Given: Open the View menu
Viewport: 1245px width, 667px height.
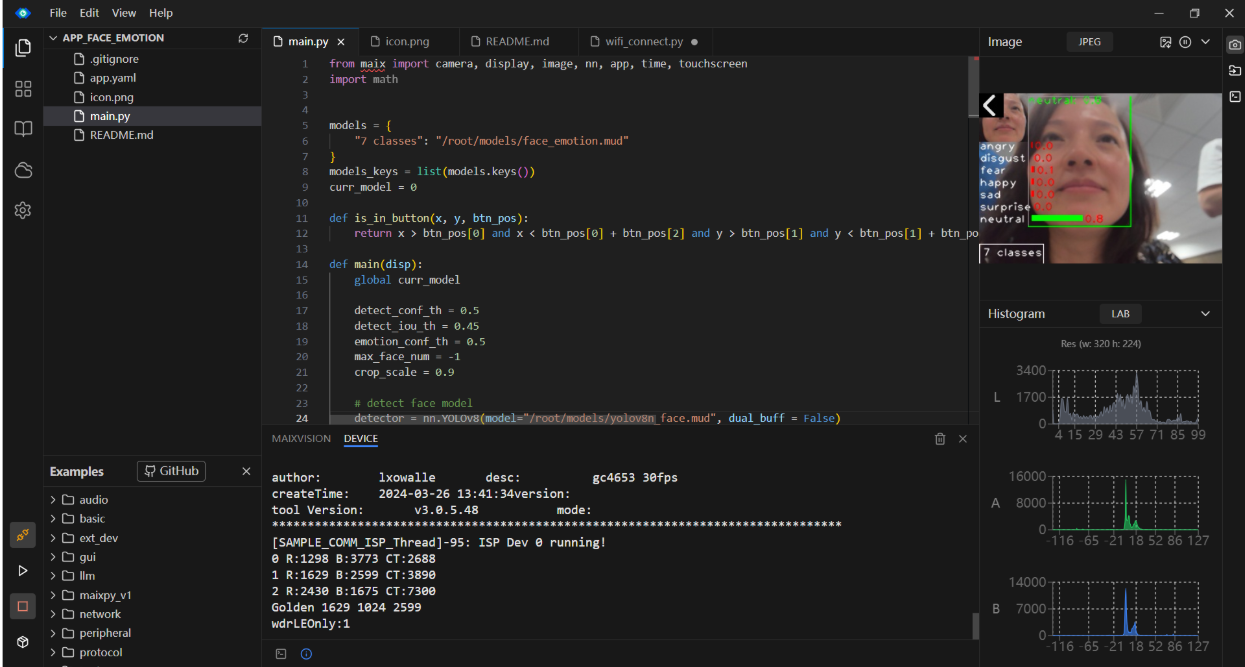Looking at the screenshot, I should point(124,13).
